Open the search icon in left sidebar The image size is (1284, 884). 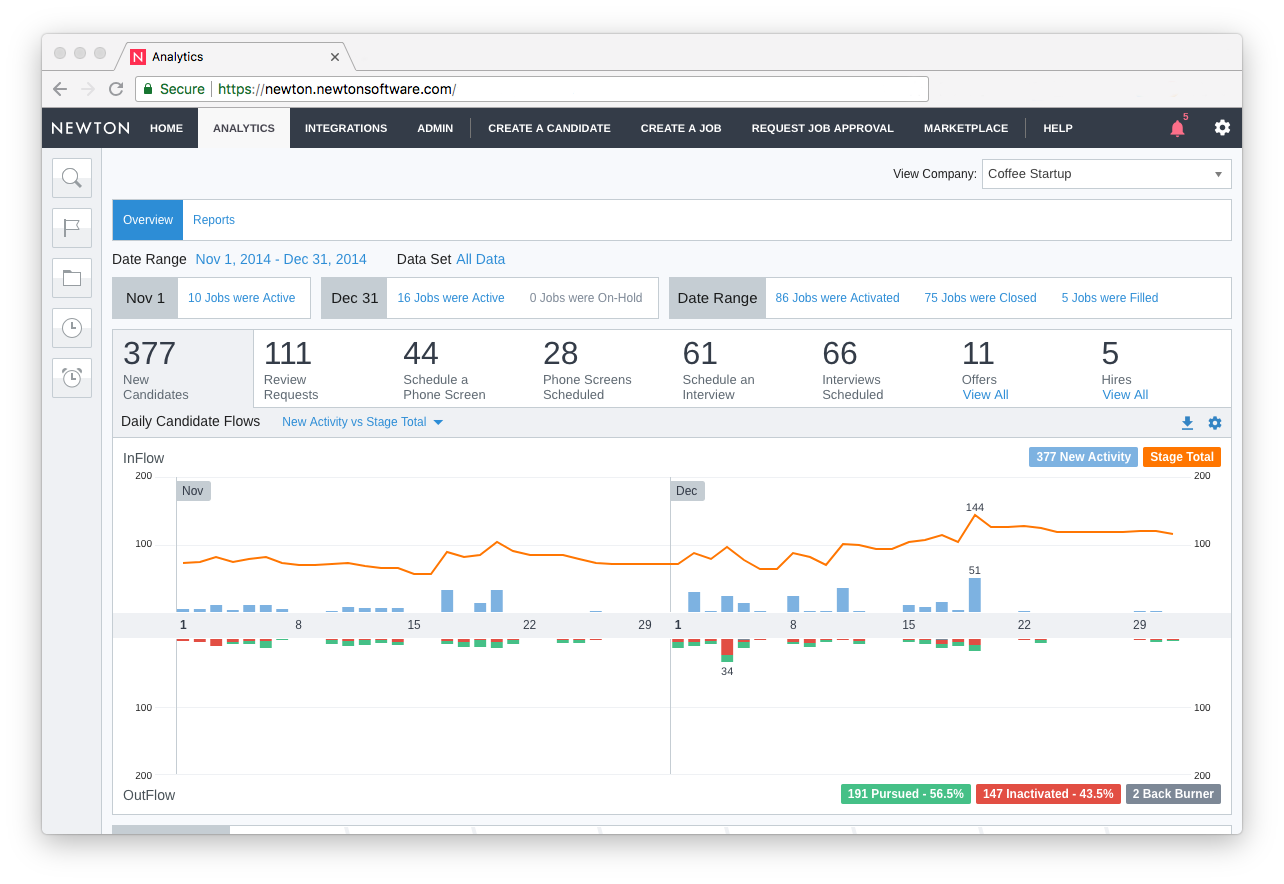(71, 178)
